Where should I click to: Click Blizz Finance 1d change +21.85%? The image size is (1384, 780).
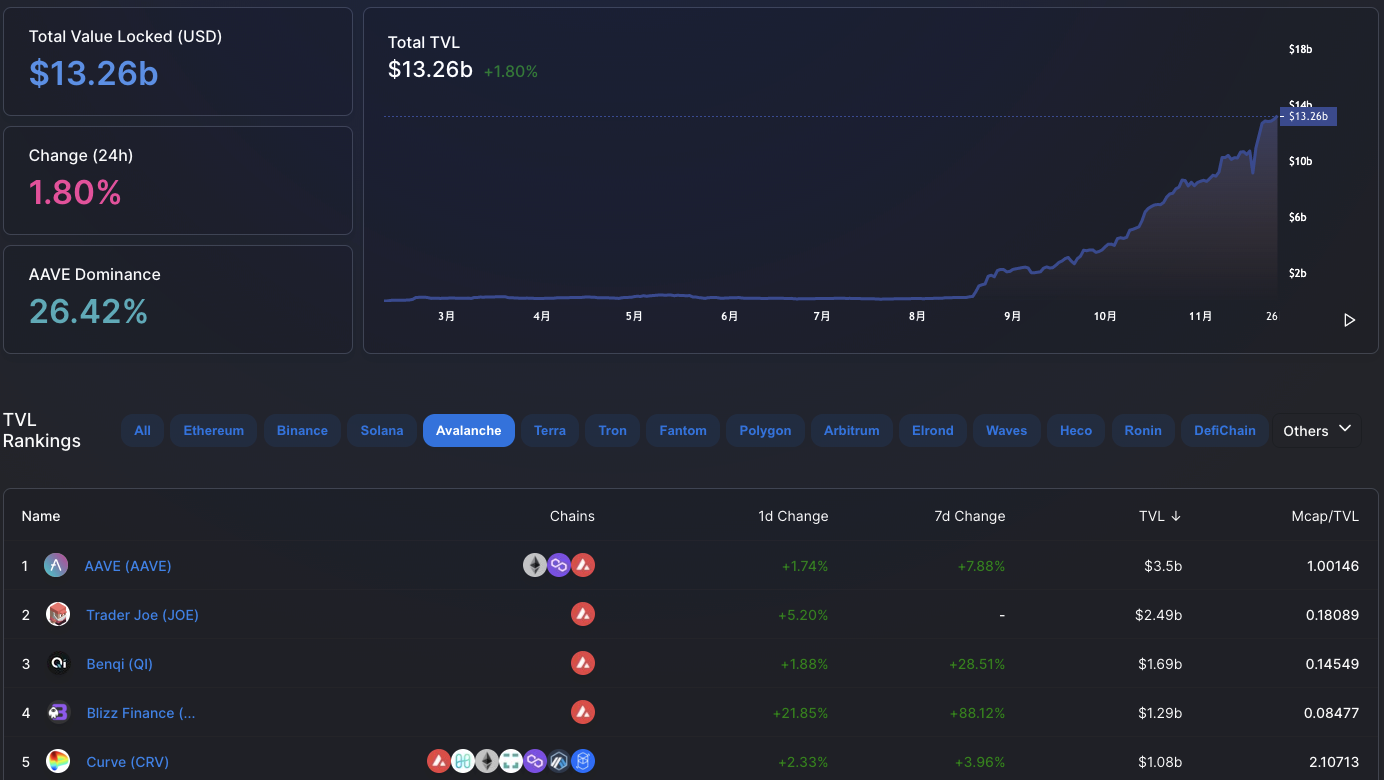800,713
